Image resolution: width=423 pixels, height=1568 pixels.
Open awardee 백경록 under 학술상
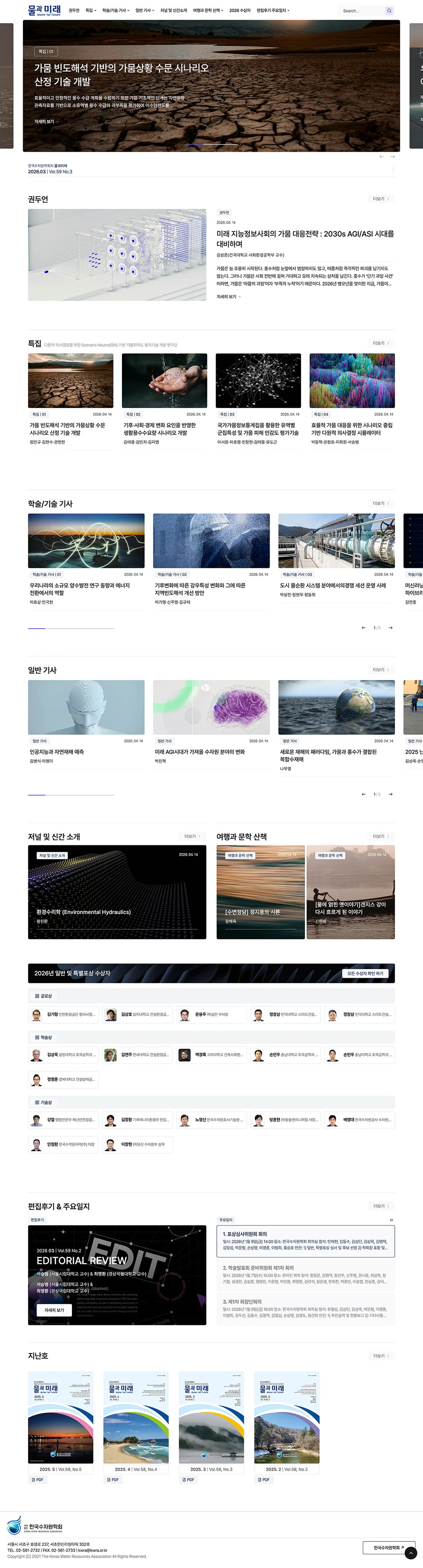pos(211,1055)
